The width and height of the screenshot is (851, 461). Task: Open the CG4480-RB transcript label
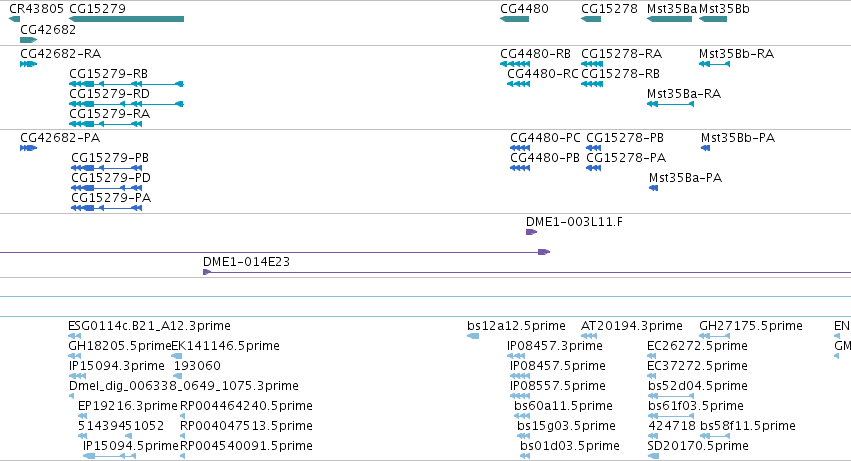535,54
